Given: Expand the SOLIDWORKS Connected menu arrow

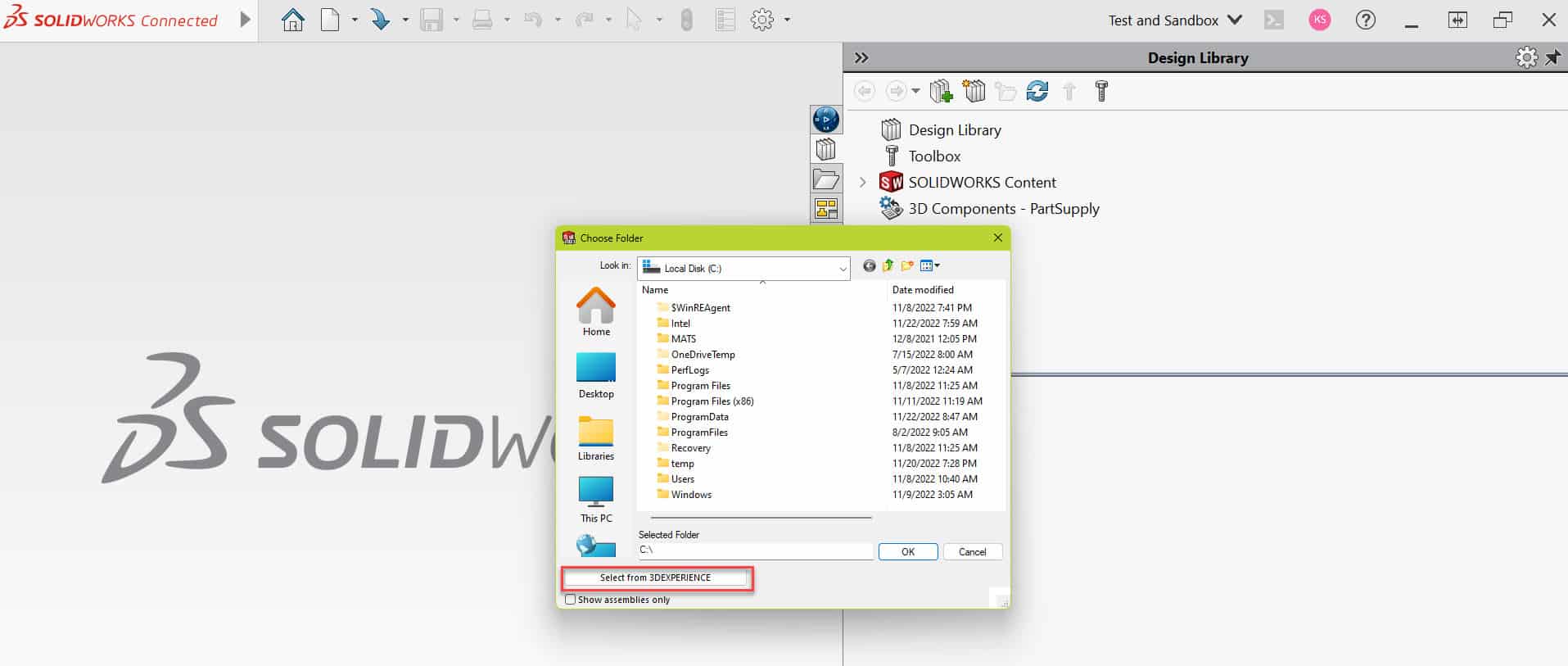Looking at the screenshot, I should [x=245, y=20].
